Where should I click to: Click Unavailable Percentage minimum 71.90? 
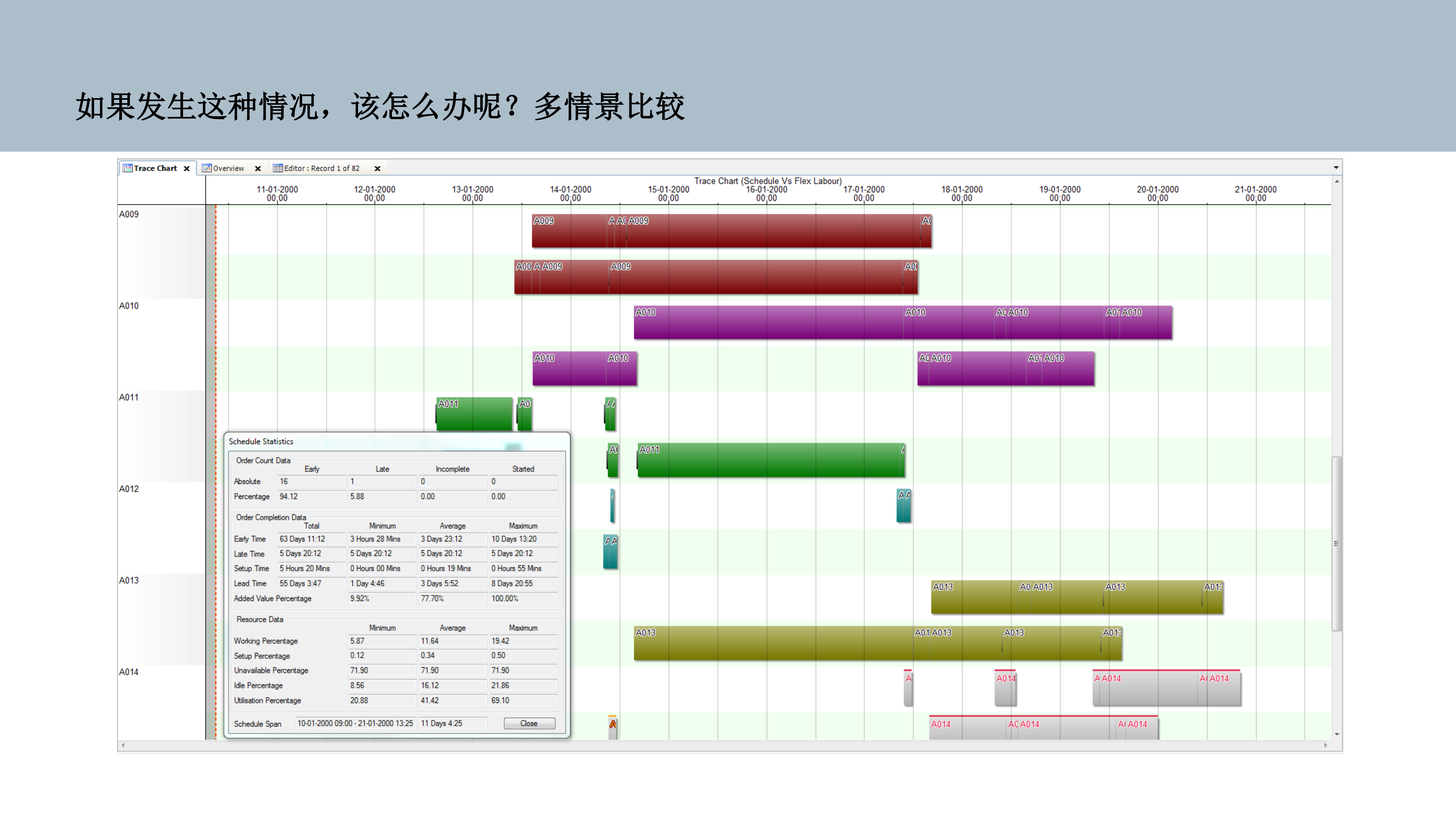[382, 670]
